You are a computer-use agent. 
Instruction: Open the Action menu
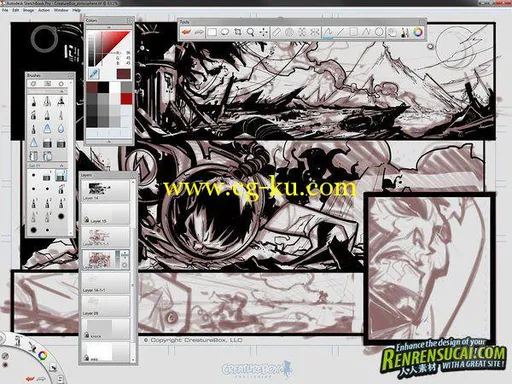(44, 10)
